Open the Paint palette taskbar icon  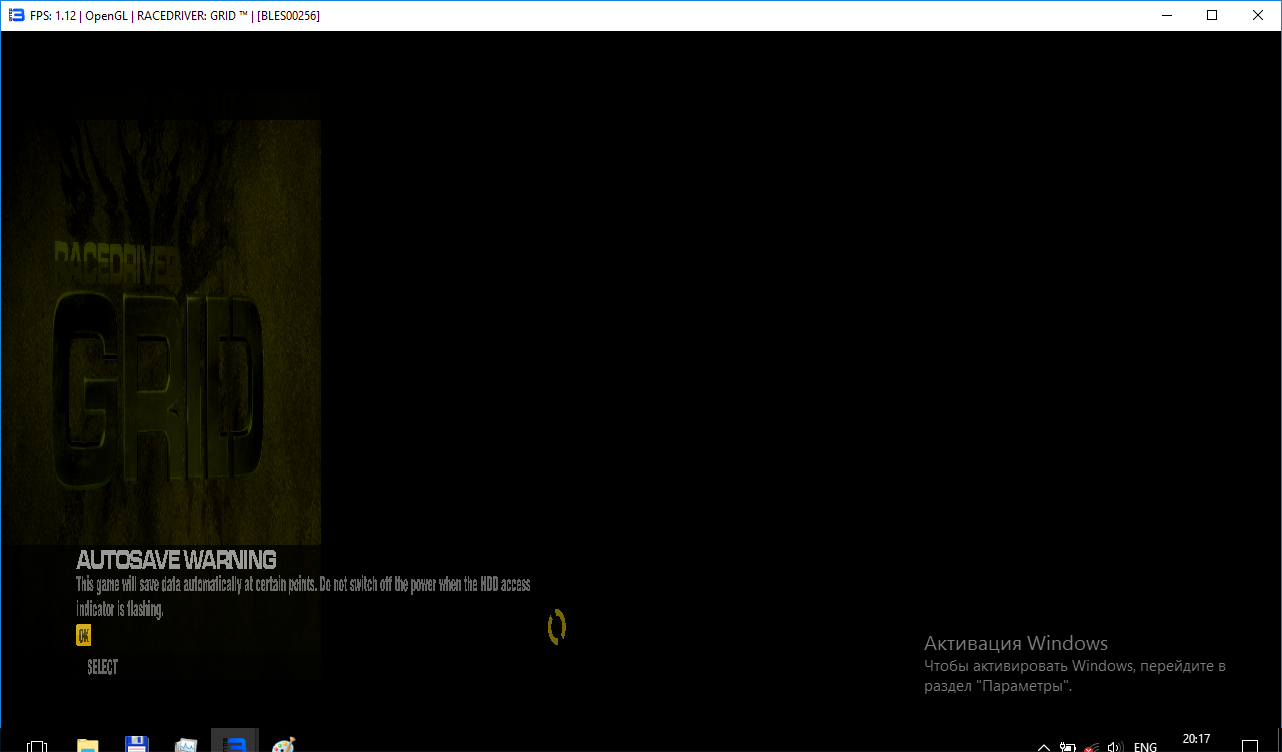click(284, 745)
